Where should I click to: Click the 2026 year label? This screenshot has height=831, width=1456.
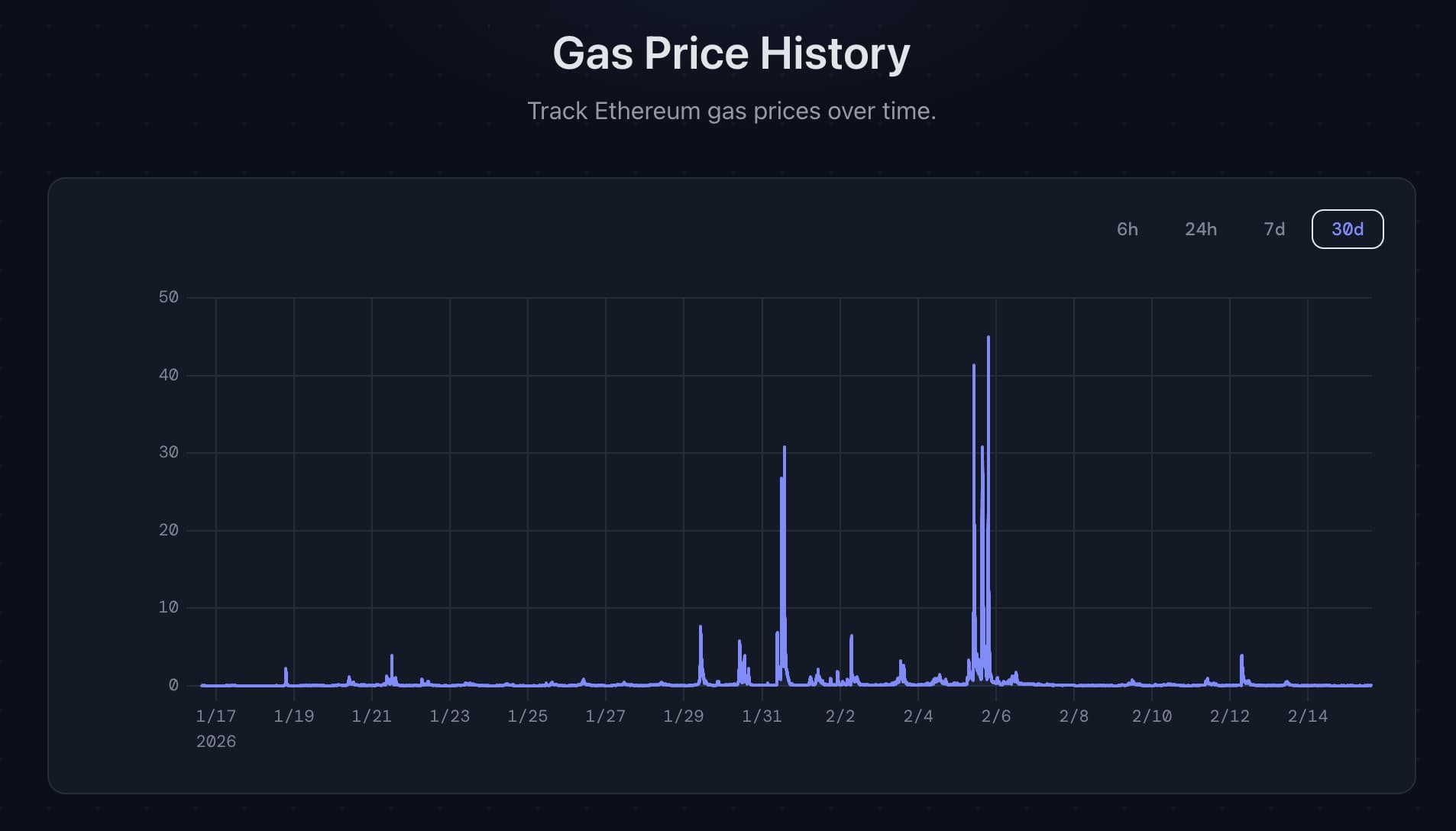tap(215, 742)
